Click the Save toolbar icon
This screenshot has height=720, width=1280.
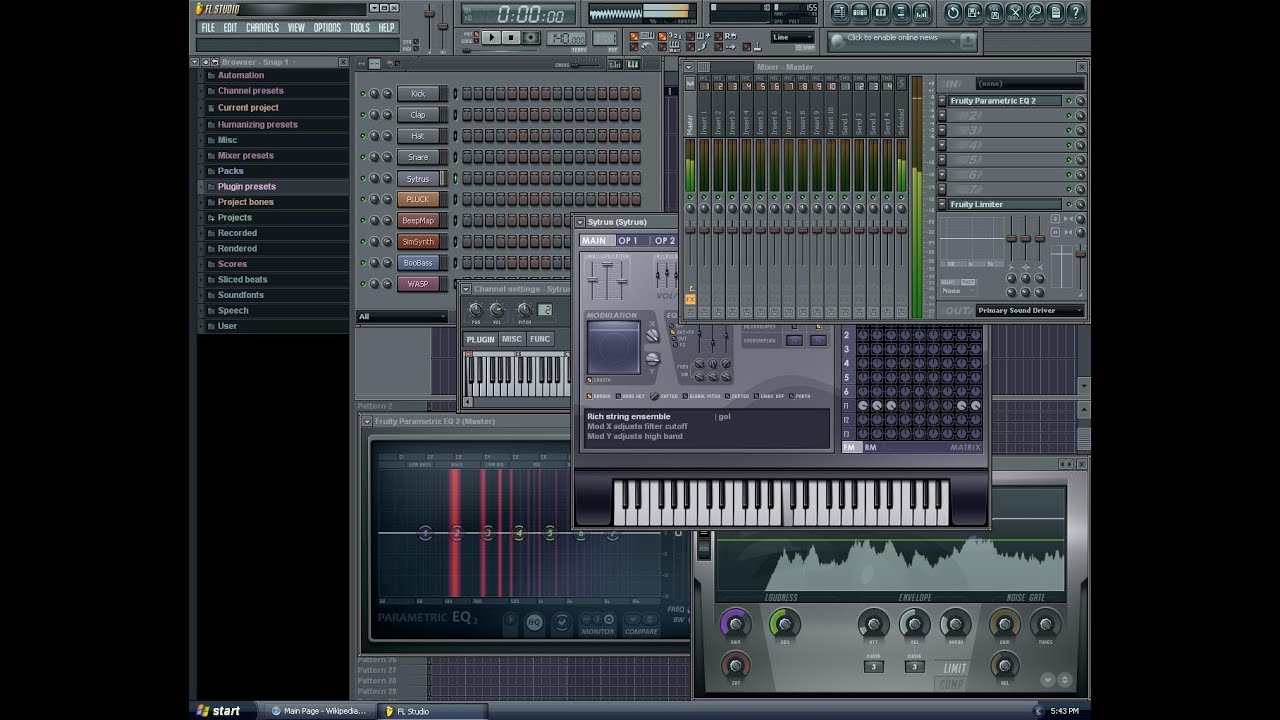tap(974, 13)
